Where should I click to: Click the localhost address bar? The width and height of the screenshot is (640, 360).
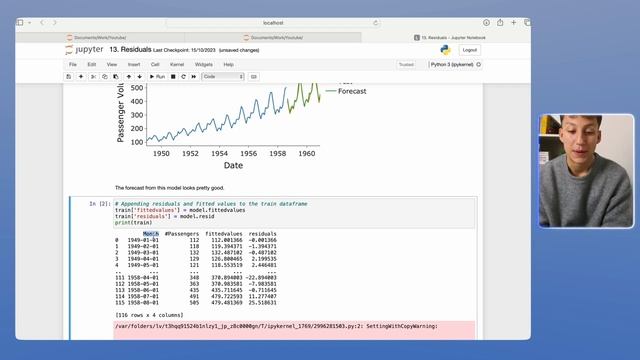pos(273,23)
